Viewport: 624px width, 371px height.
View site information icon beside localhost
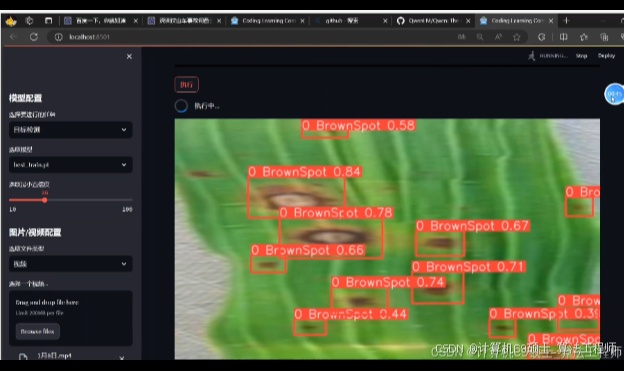pyautogui.click(x=58, y=37)
